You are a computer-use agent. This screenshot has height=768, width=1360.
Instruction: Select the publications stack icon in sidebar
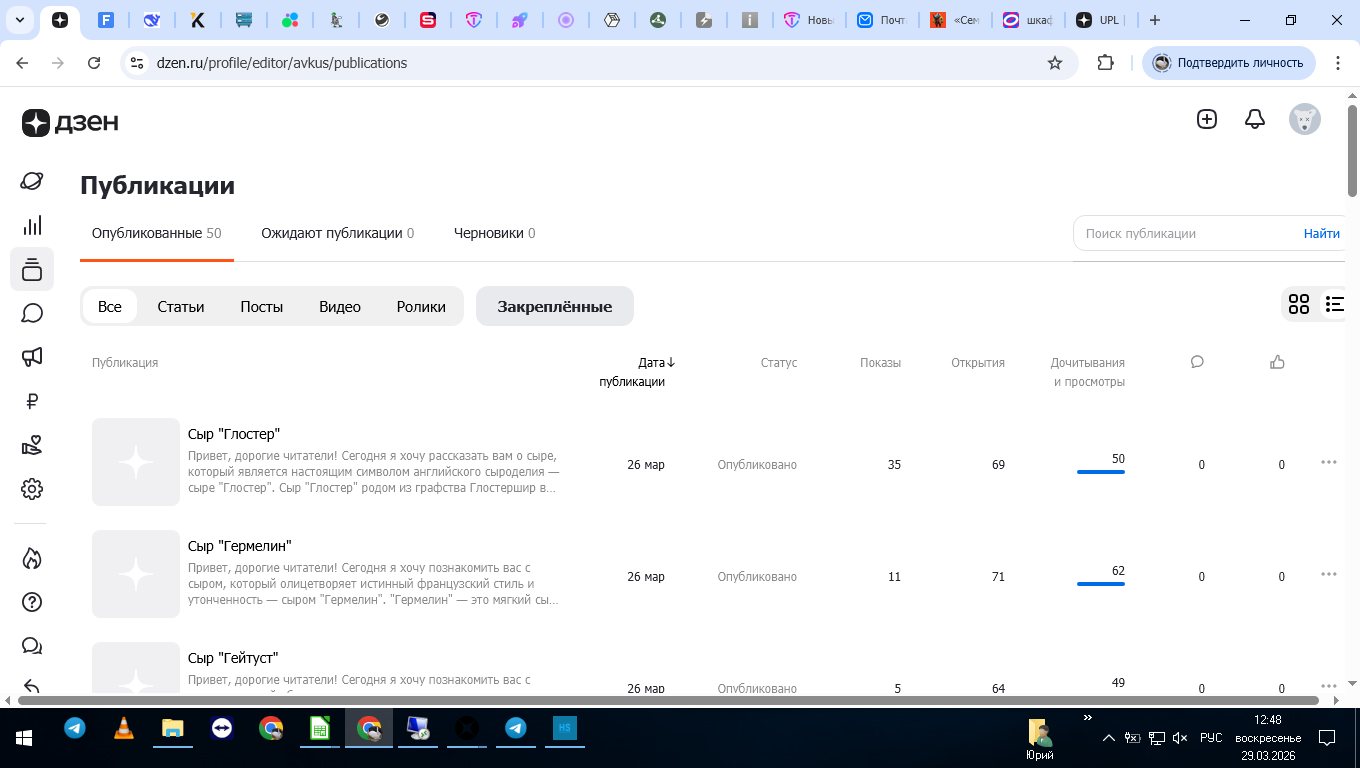point(32,269)
